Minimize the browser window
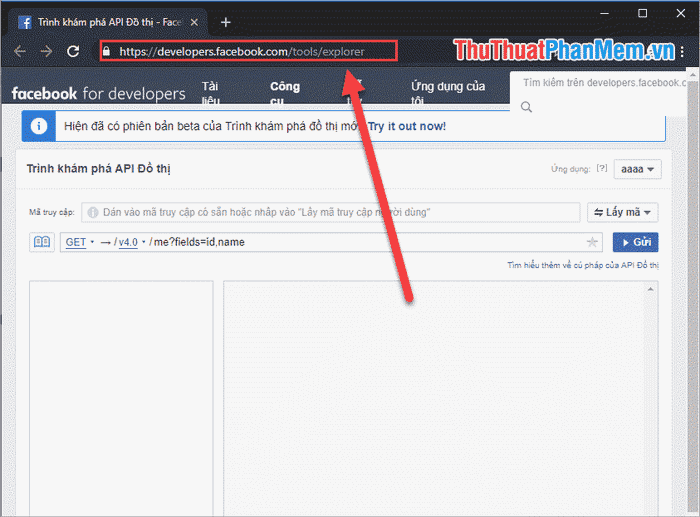Viewport: 700px width, 517px height. [x=604, y=13]
